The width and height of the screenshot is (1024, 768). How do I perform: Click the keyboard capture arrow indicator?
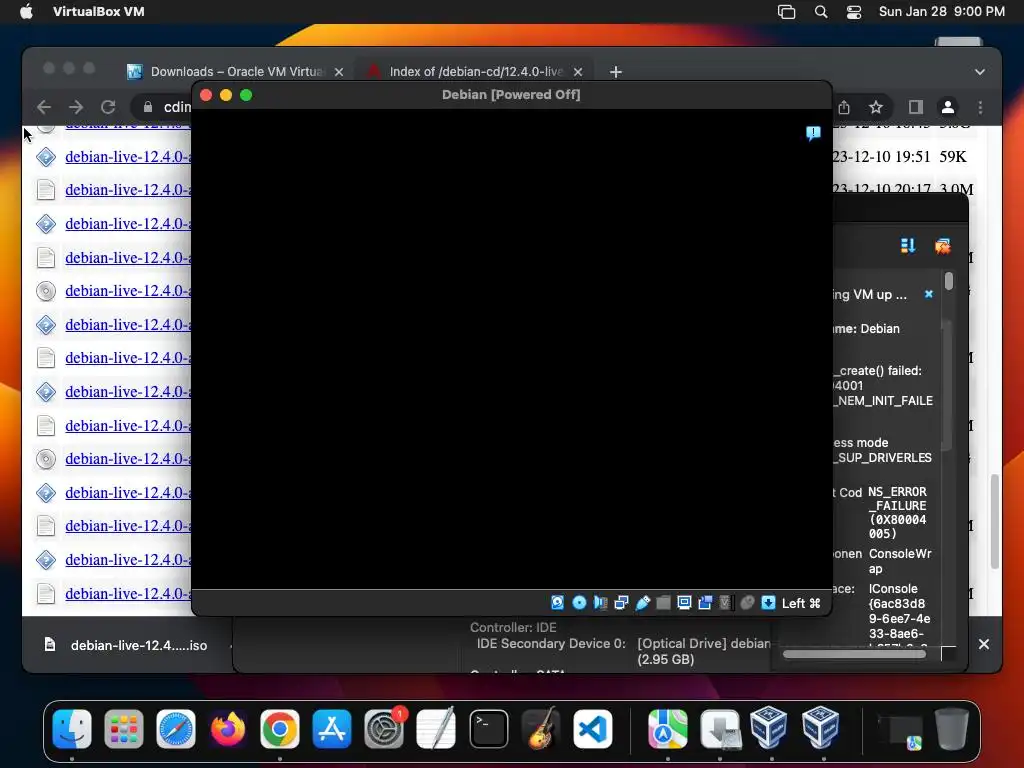(768, 603)
